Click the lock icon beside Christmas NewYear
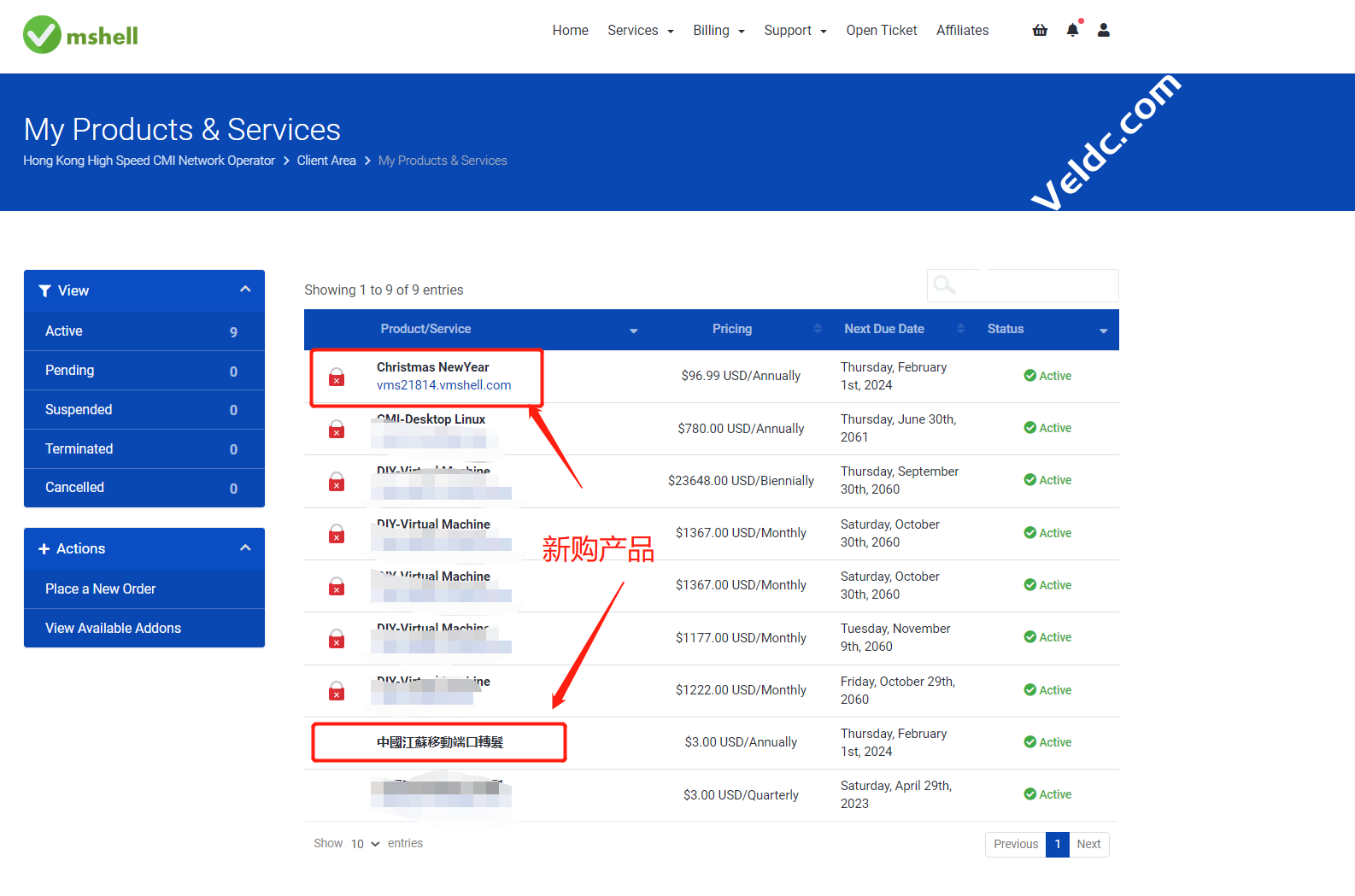This screenshot has width=1355, height=896. tap(337, 378)
